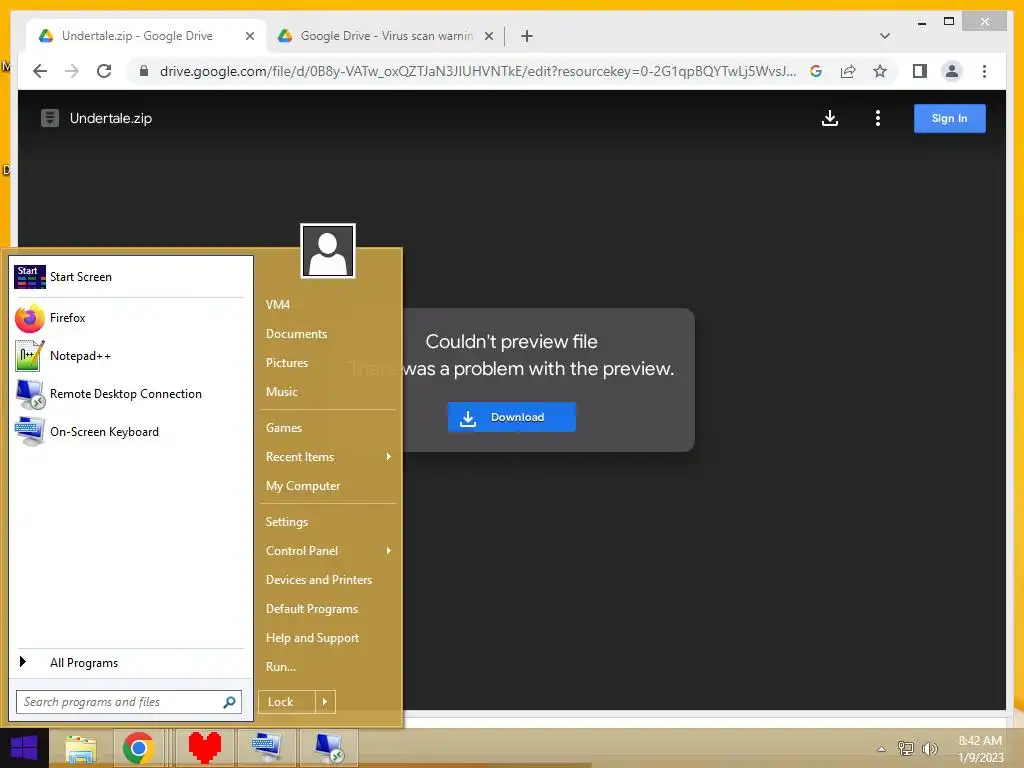The image size is (1024, 768).
Task: Reload the current page
Action: (x=104, y=71)
